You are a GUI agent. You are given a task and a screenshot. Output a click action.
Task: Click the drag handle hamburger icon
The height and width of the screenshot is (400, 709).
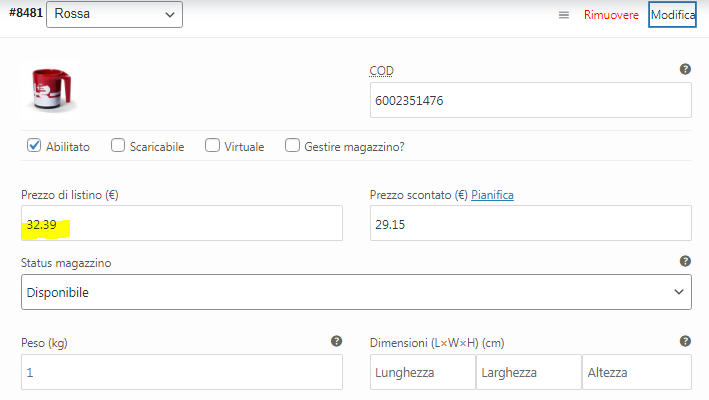563,15
